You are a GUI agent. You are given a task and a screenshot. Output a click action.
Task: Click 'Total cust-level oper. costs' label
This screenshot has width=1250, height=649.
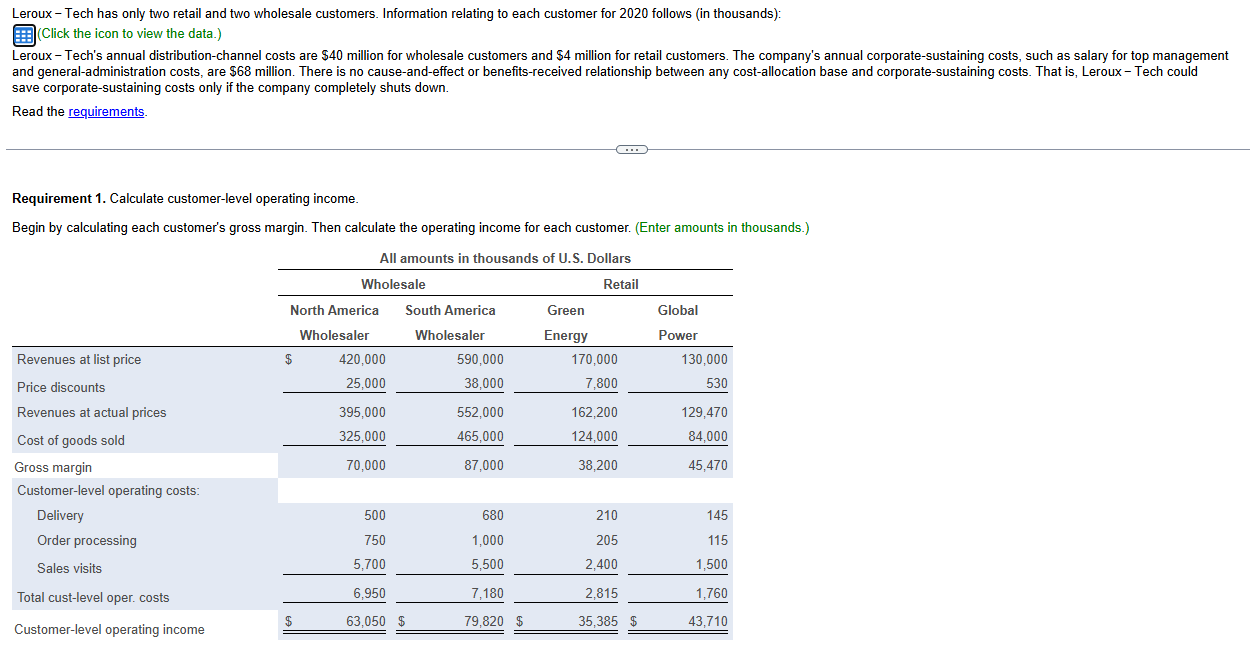[93, 597]
